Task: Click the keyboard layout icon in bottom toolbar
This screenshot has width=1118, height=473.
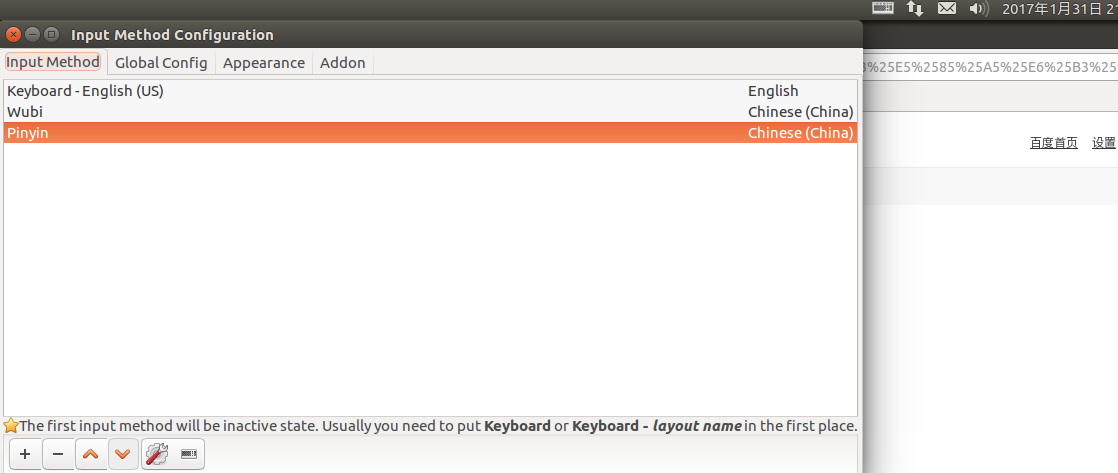Action: [188, 454]
